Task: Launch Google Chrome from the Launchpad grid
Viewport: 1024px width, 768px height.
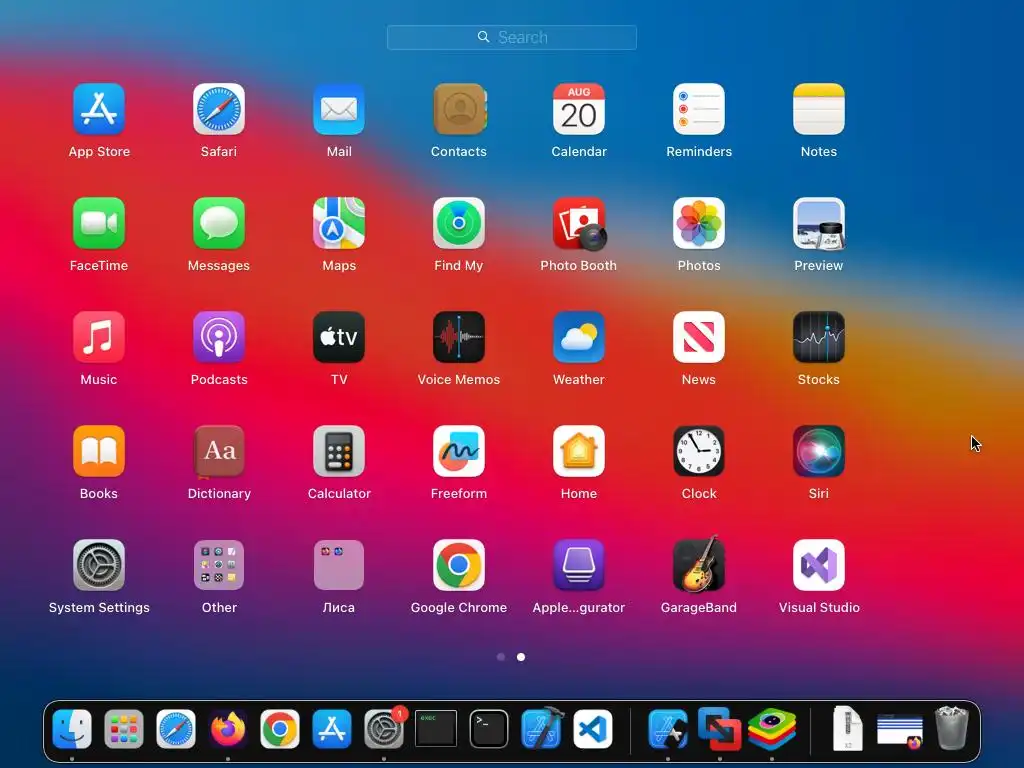Action: [x=459, y=565]
